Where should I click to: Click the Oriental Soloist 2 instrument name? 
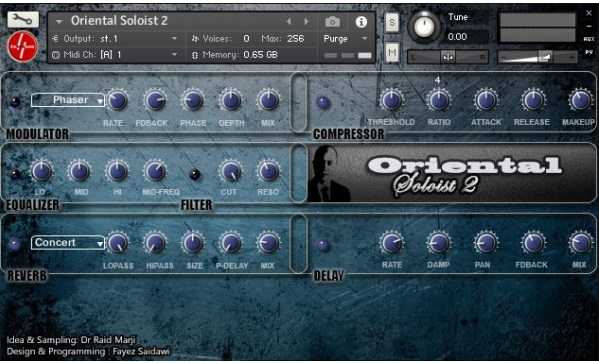tap(119, 21)
